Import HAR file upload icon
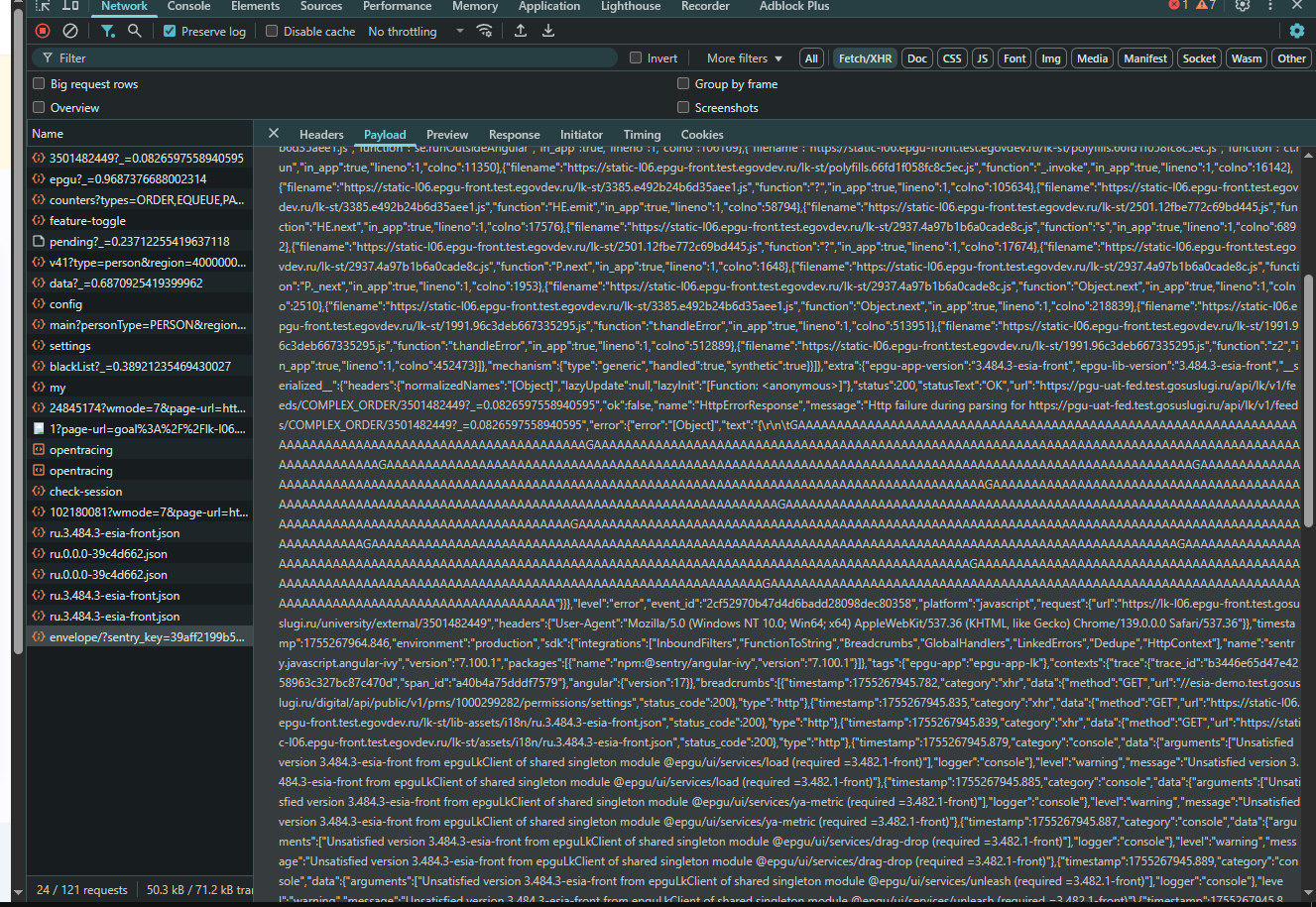 coord(521,31)
